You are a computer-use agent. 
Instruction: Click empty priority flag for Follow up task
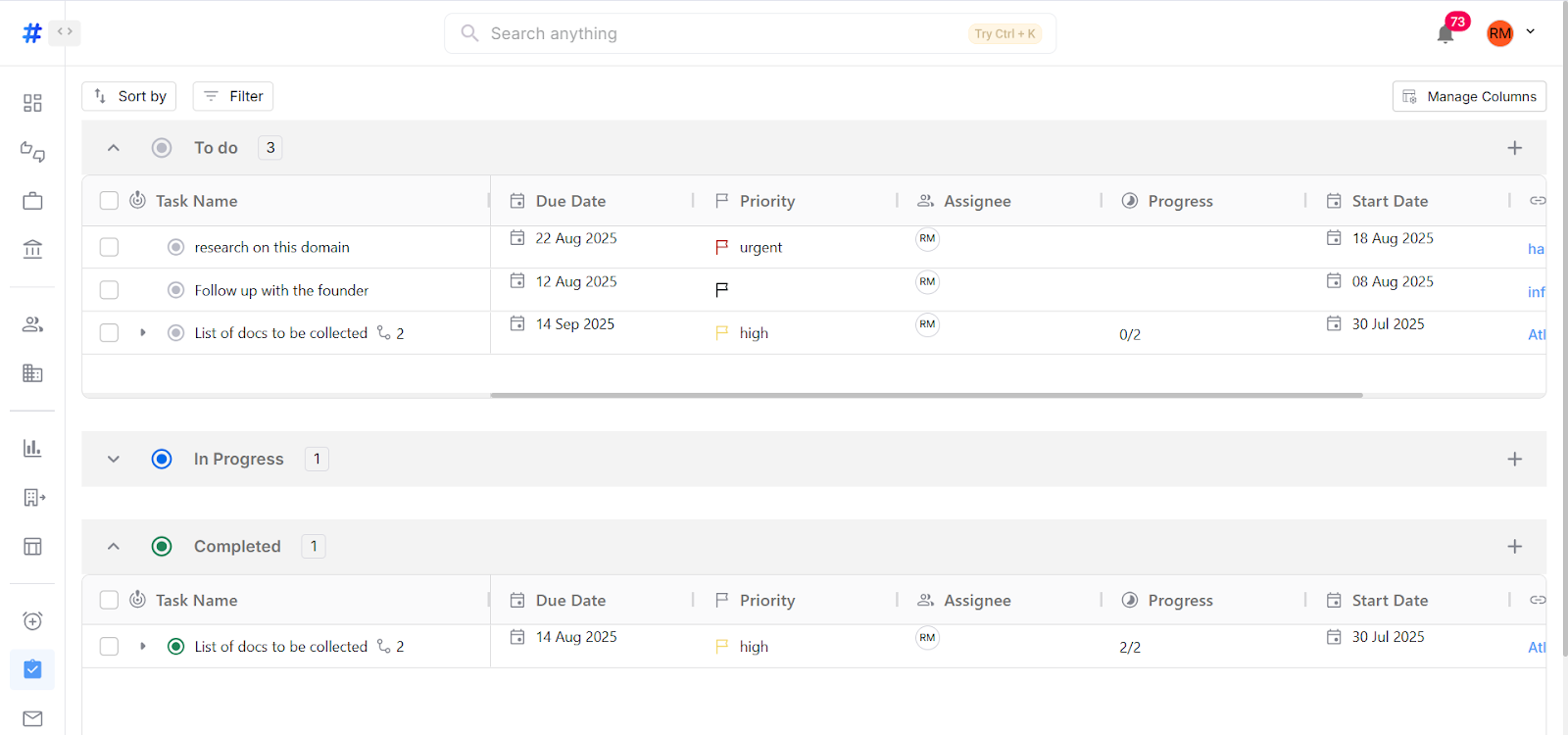[722, 290]
